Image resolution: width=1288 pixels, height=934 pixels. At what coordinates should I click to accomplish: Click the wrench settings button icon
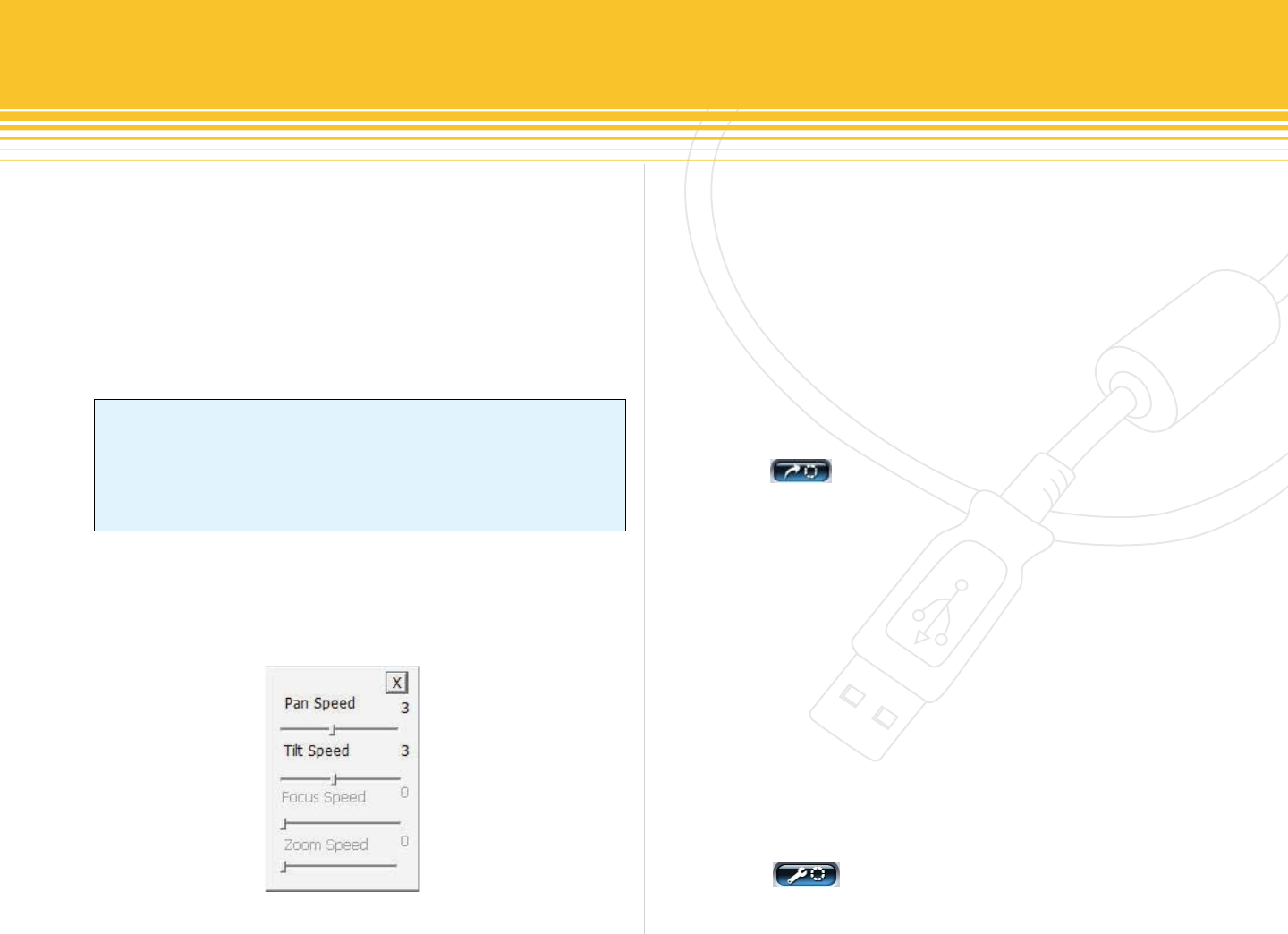point(806,874)
